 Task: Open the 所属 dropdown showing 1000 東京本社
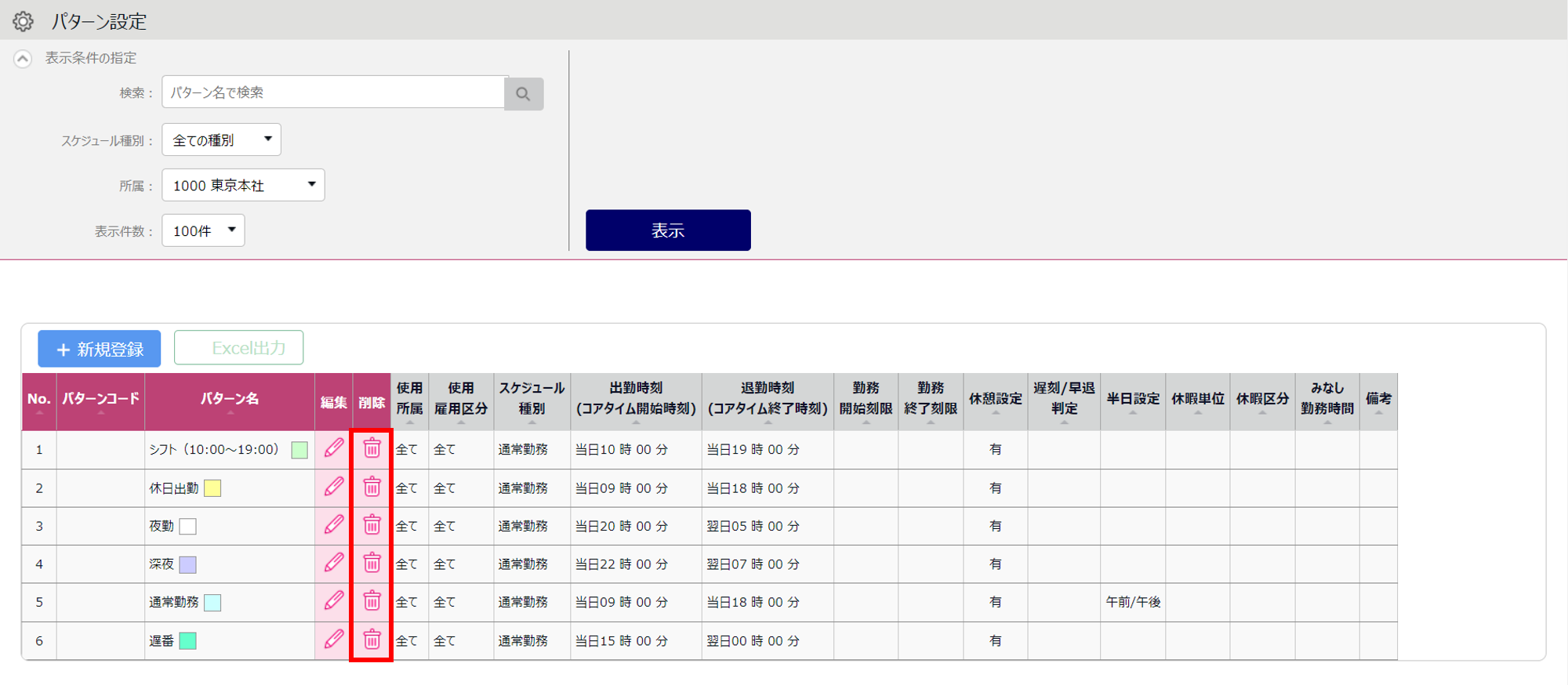click(x=243, y=185)
